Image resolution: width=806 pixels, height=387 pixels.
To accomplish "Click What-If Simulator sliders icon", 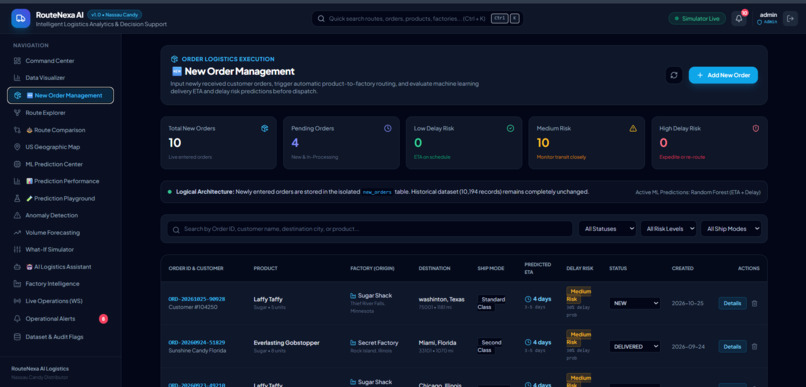I will coord(17,250).
